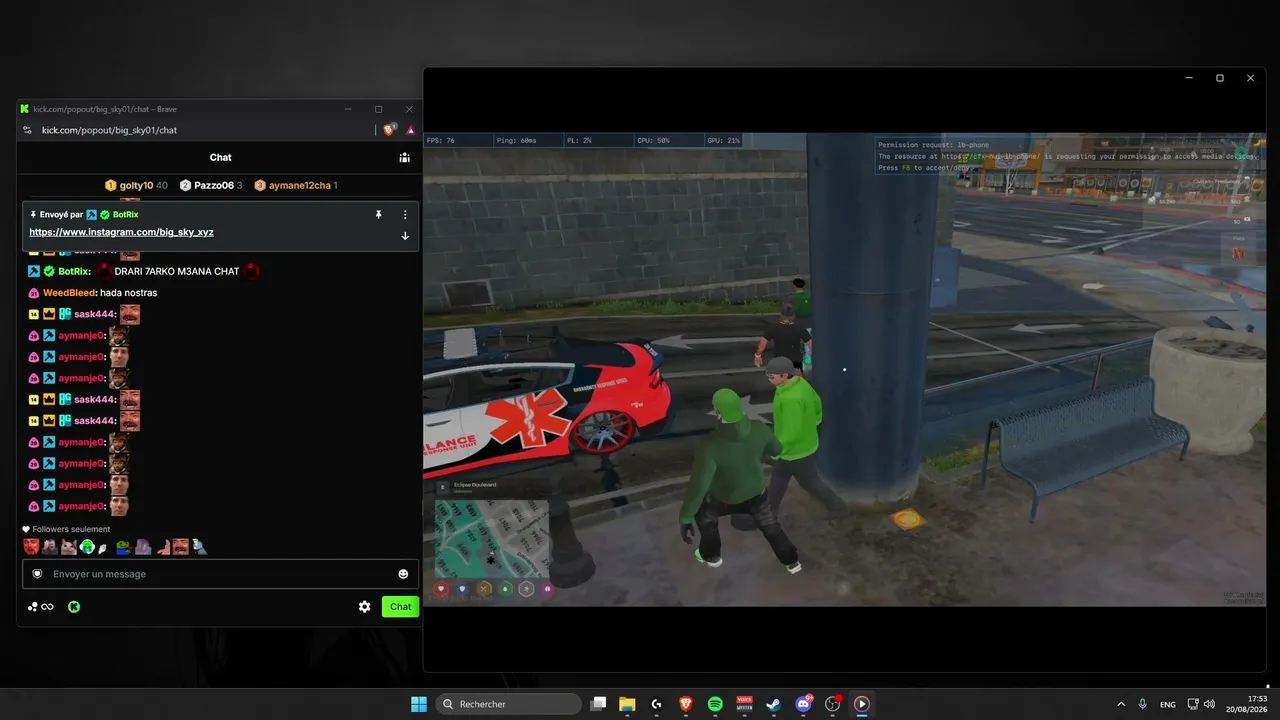Viewport: 1280px width, 720px height.
Task: Click the Brave Shields icon in address bar
Action: [390, 130]
